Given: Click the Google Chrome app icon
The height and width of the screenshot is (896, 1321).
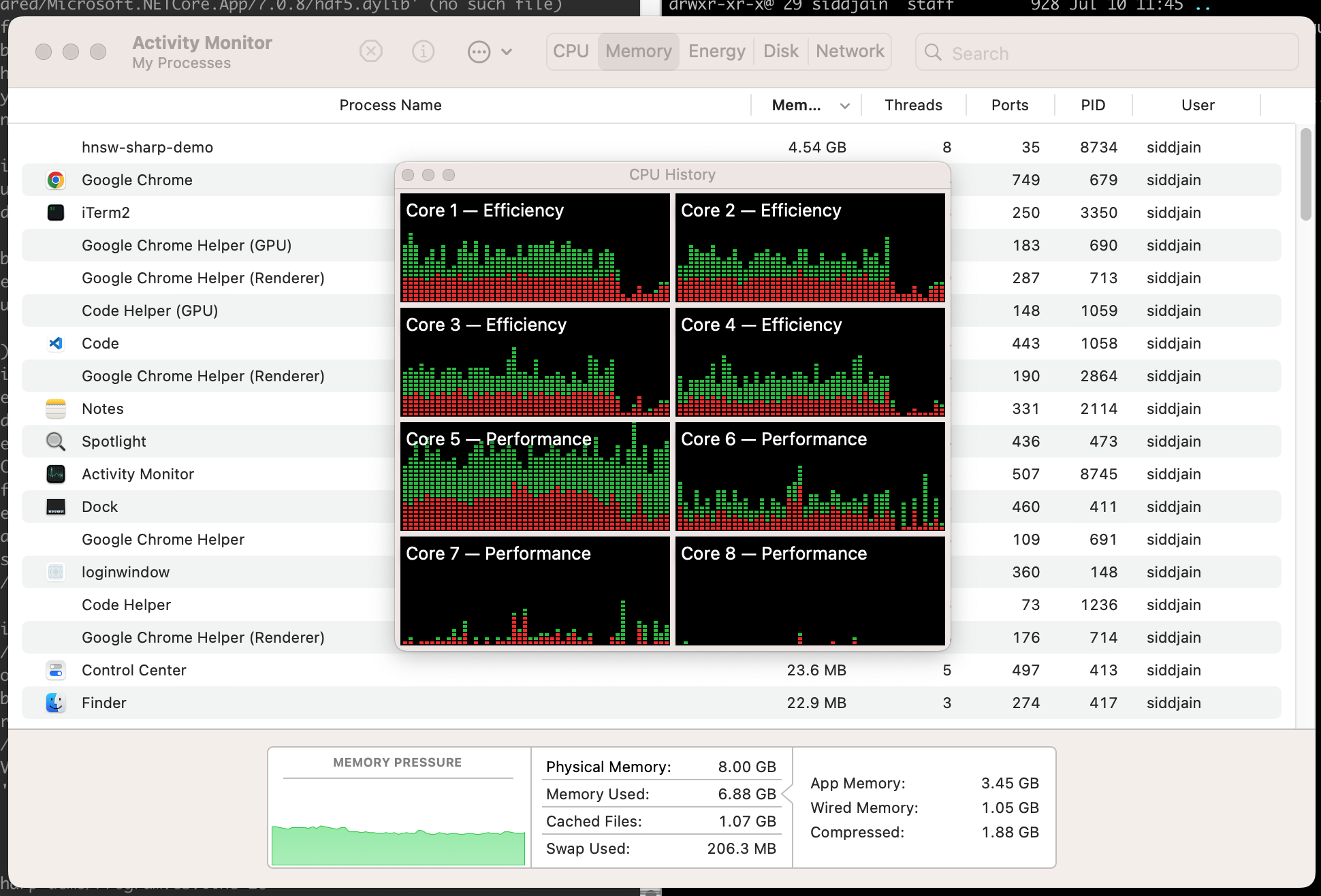Looking at the screenshot, I should [56, 180].
